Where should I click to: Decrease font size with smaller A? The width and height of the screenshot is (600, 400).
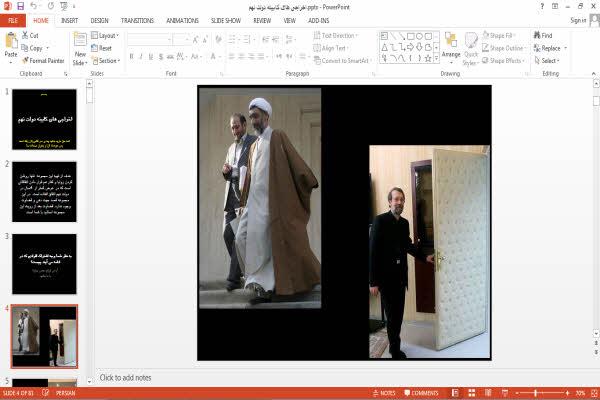point(205,39)
